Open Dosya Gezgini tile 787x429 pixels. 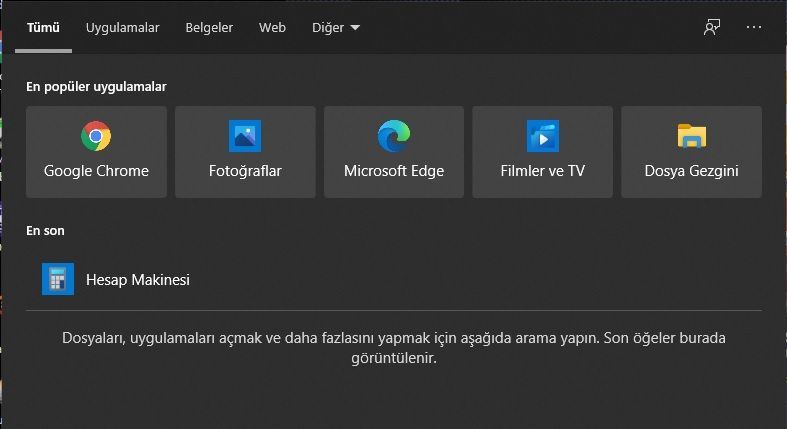tap(692, 152)
